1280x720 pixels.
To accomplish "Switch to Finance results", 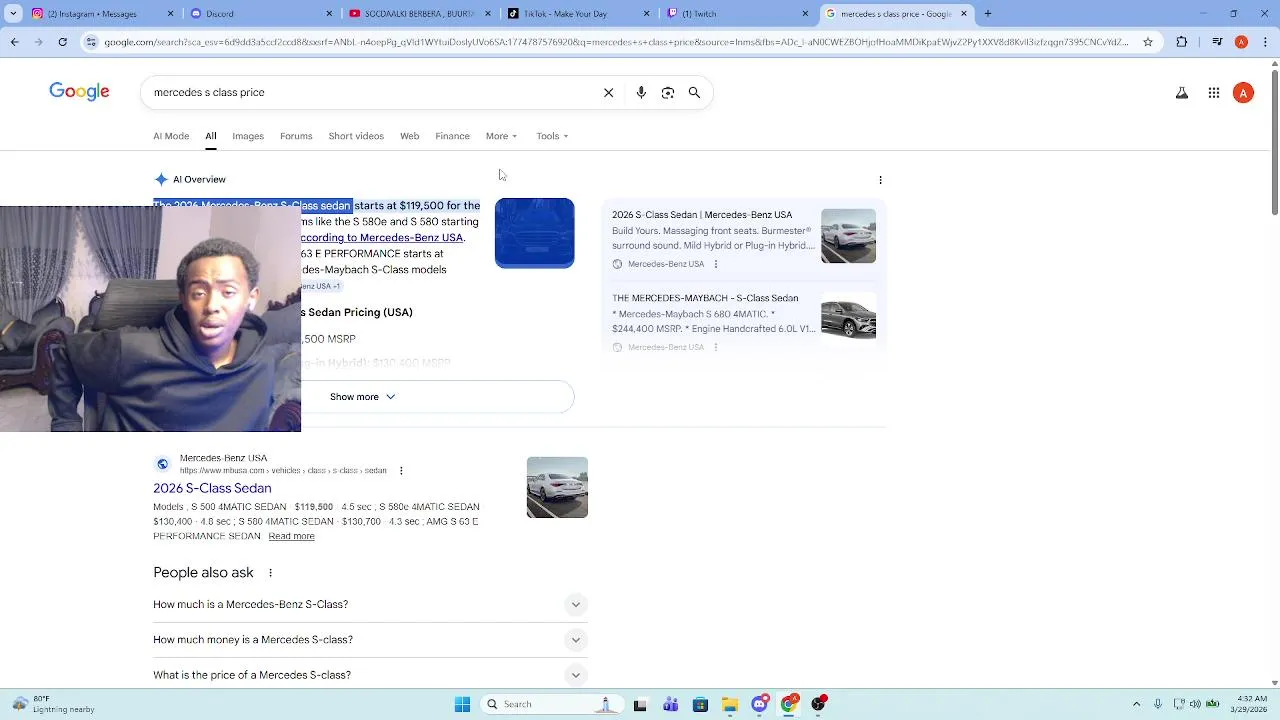I will 452,136.
